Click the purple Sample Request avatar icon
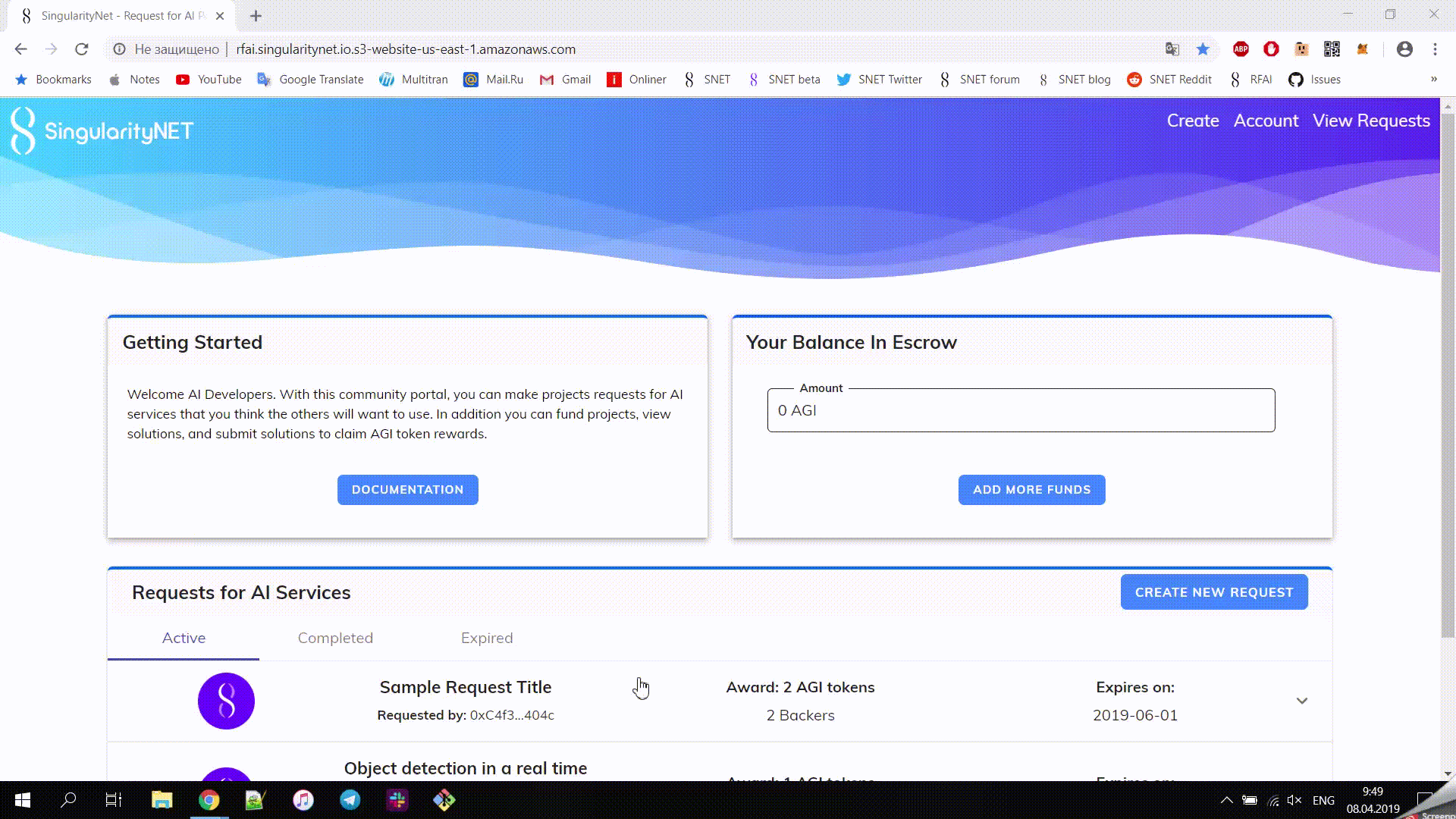The image size is (1456, 819). click(226, 701)
